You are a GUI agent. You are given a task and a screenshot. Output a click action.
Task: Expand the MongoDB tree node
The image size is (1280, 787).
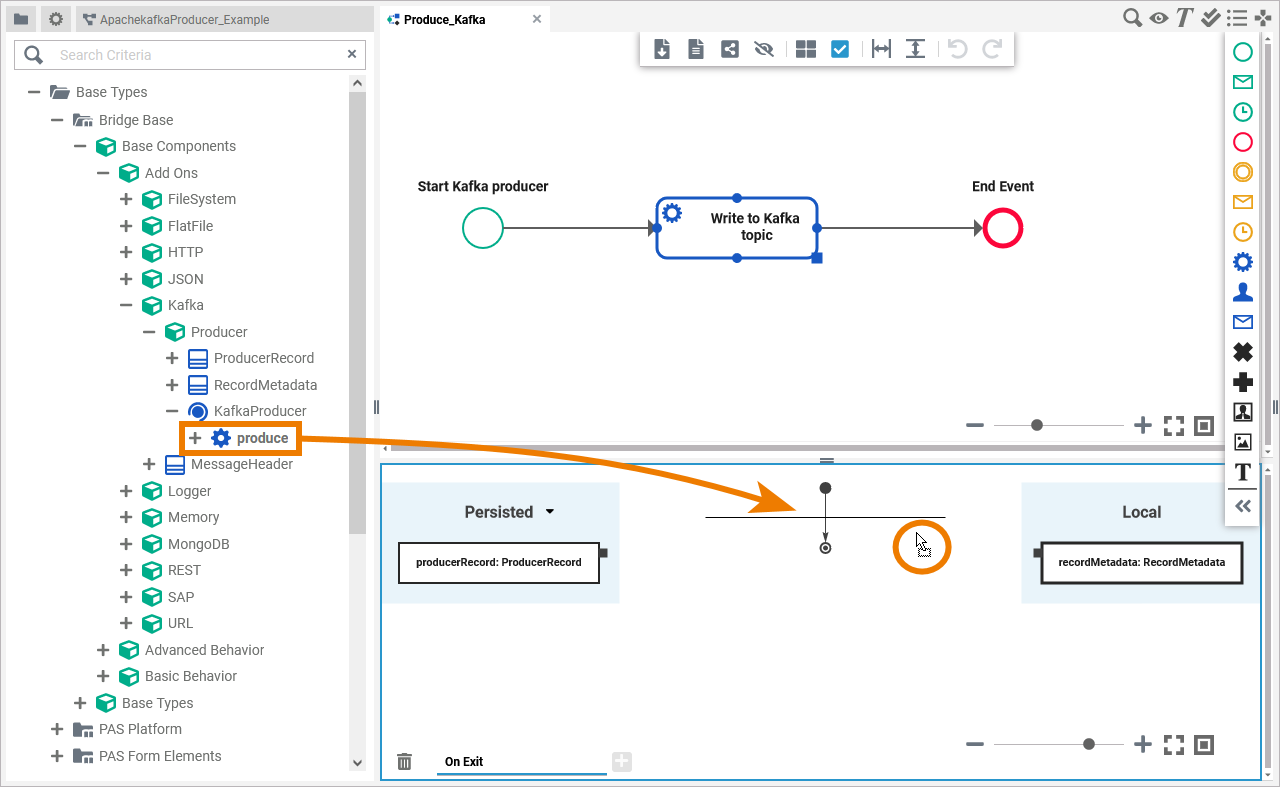[126, 544]
